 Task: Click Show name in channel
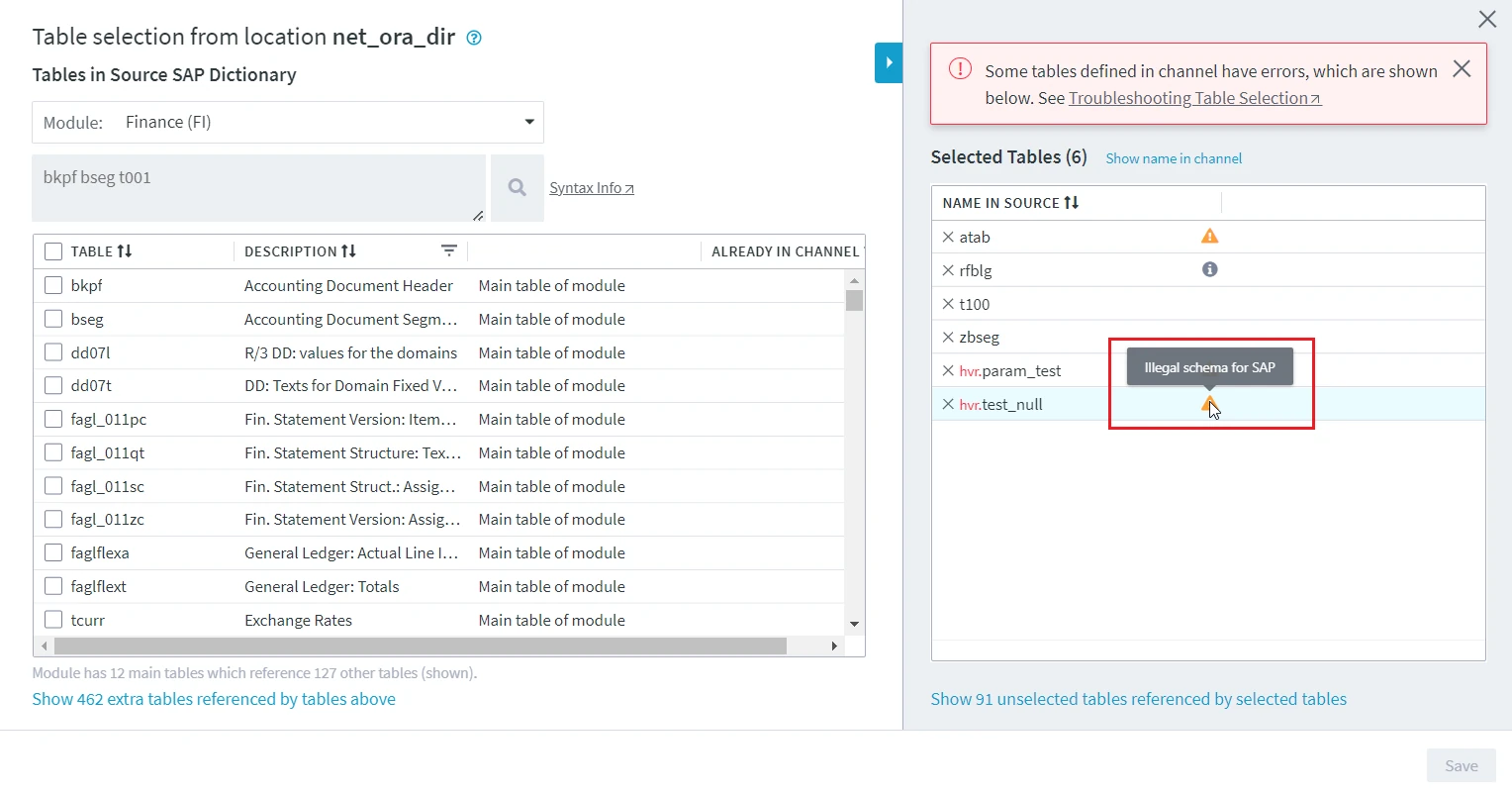pos(1173,158)
